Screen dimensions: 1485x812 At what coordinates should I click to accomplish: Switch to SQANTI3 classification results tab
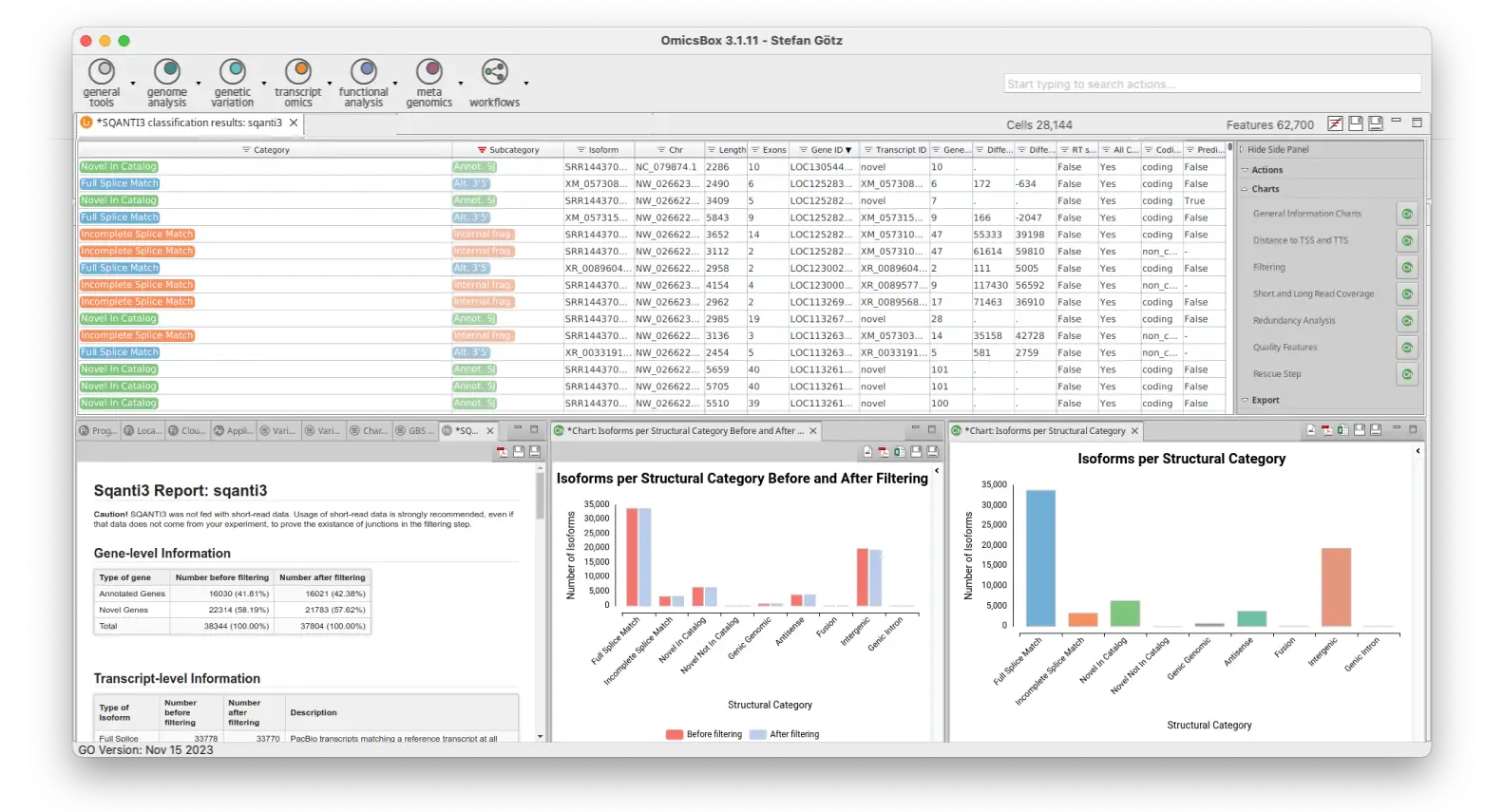189,123
